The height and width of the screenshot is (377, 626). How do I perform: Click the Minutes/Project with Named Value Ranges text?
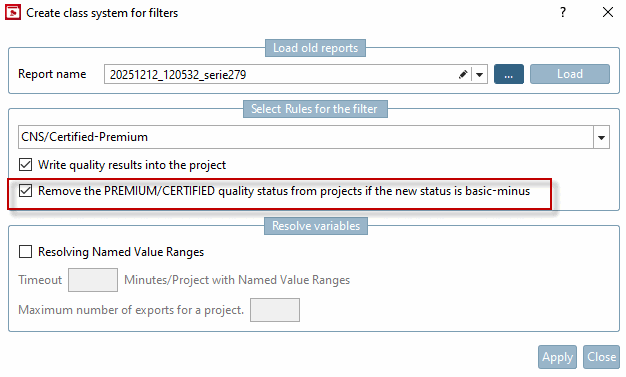tap(237, 280)
